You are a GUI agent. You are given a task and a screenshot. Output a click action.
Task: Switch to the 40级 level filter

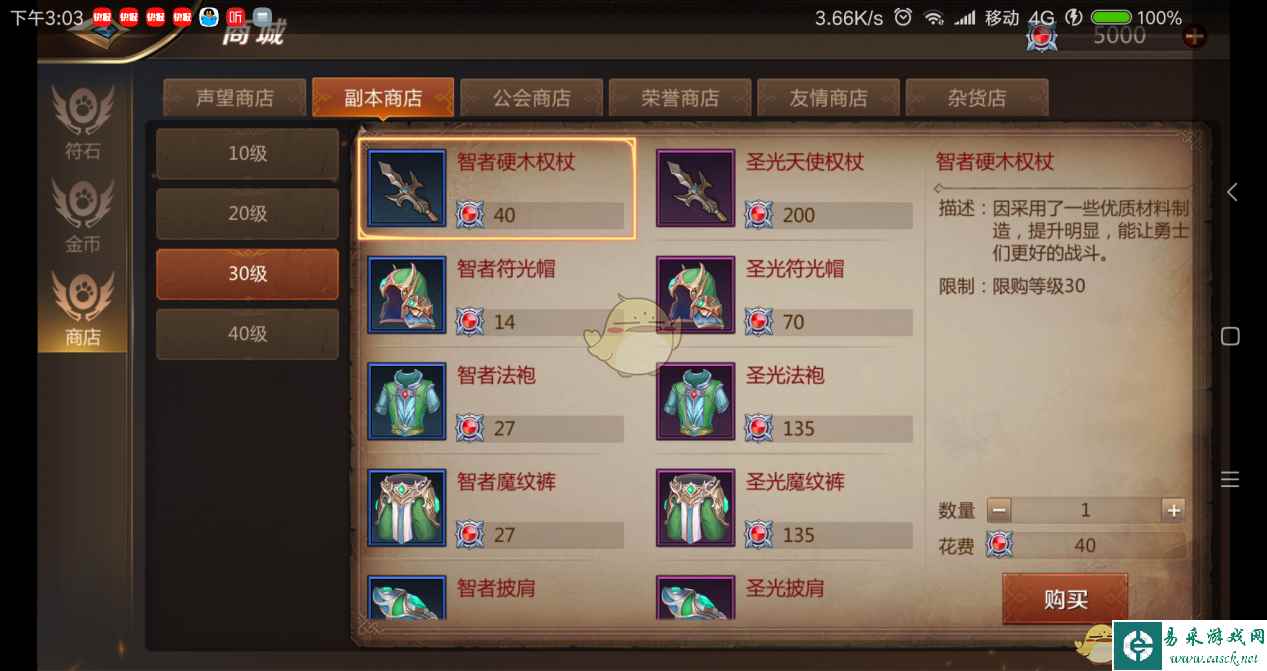(247, 334)
